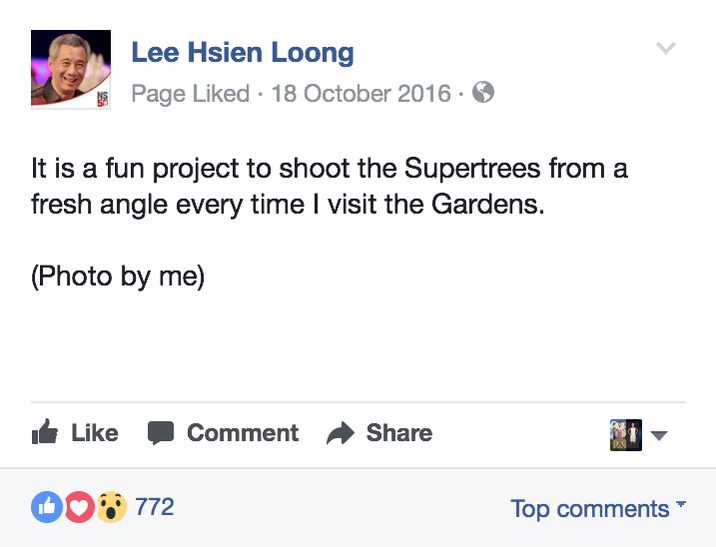Click the Comment button label

[242, 433]
